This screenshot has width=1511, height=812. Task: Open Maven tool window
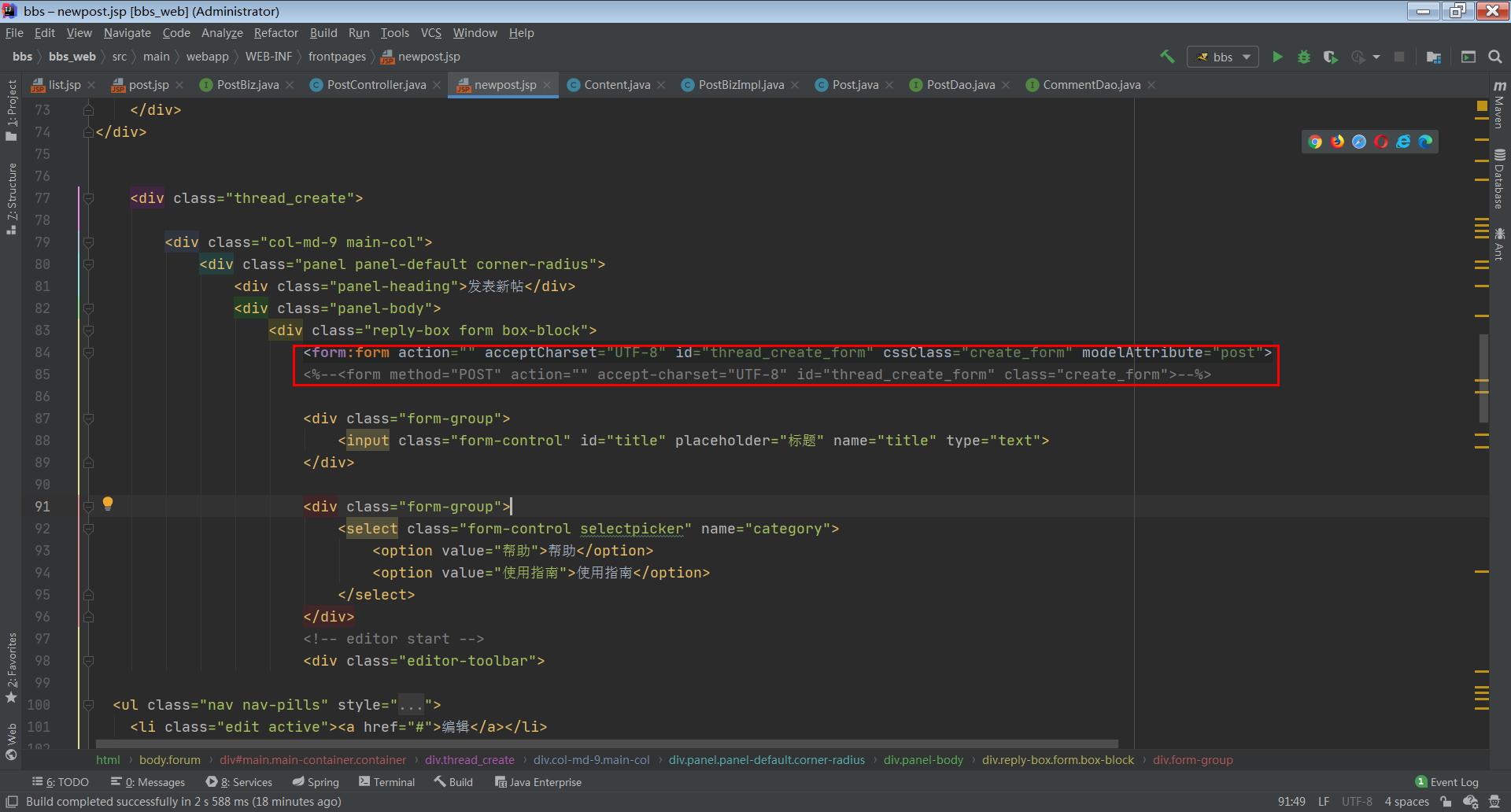tap(1500, 104)
